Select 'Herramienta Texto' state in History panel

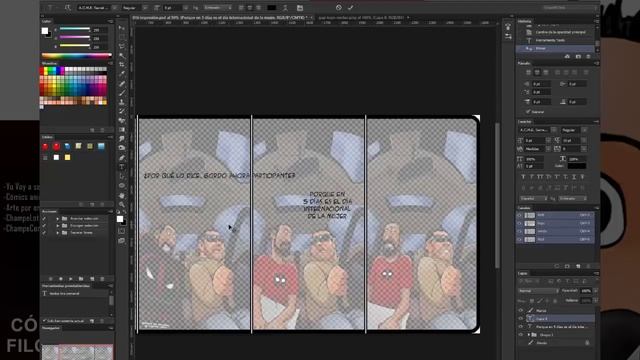click(550, 40)
